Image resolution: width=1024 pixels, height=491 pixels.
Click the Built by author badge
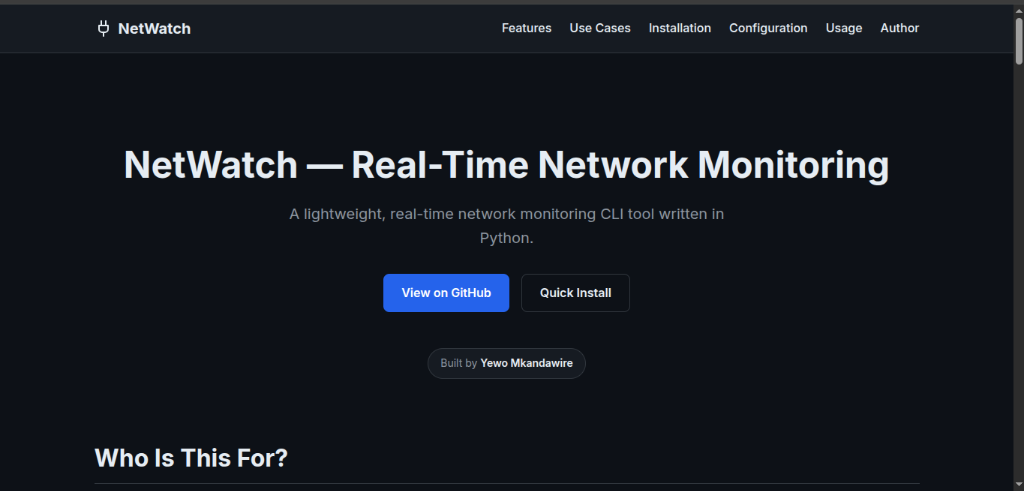pyautogui.click(x=506, y=363)
